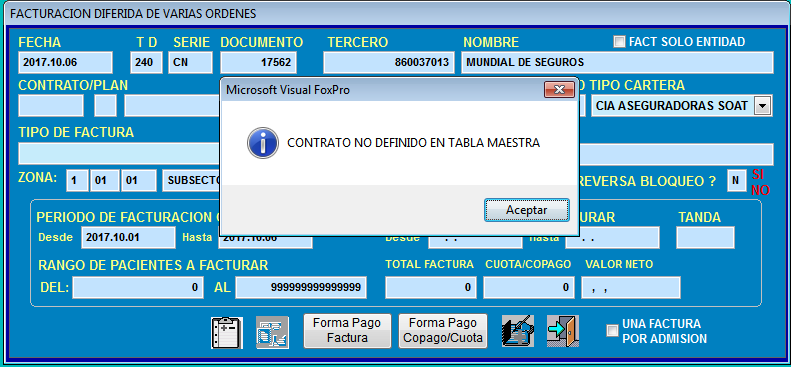Click the exit door icon
791x367 pixels.
563,331
